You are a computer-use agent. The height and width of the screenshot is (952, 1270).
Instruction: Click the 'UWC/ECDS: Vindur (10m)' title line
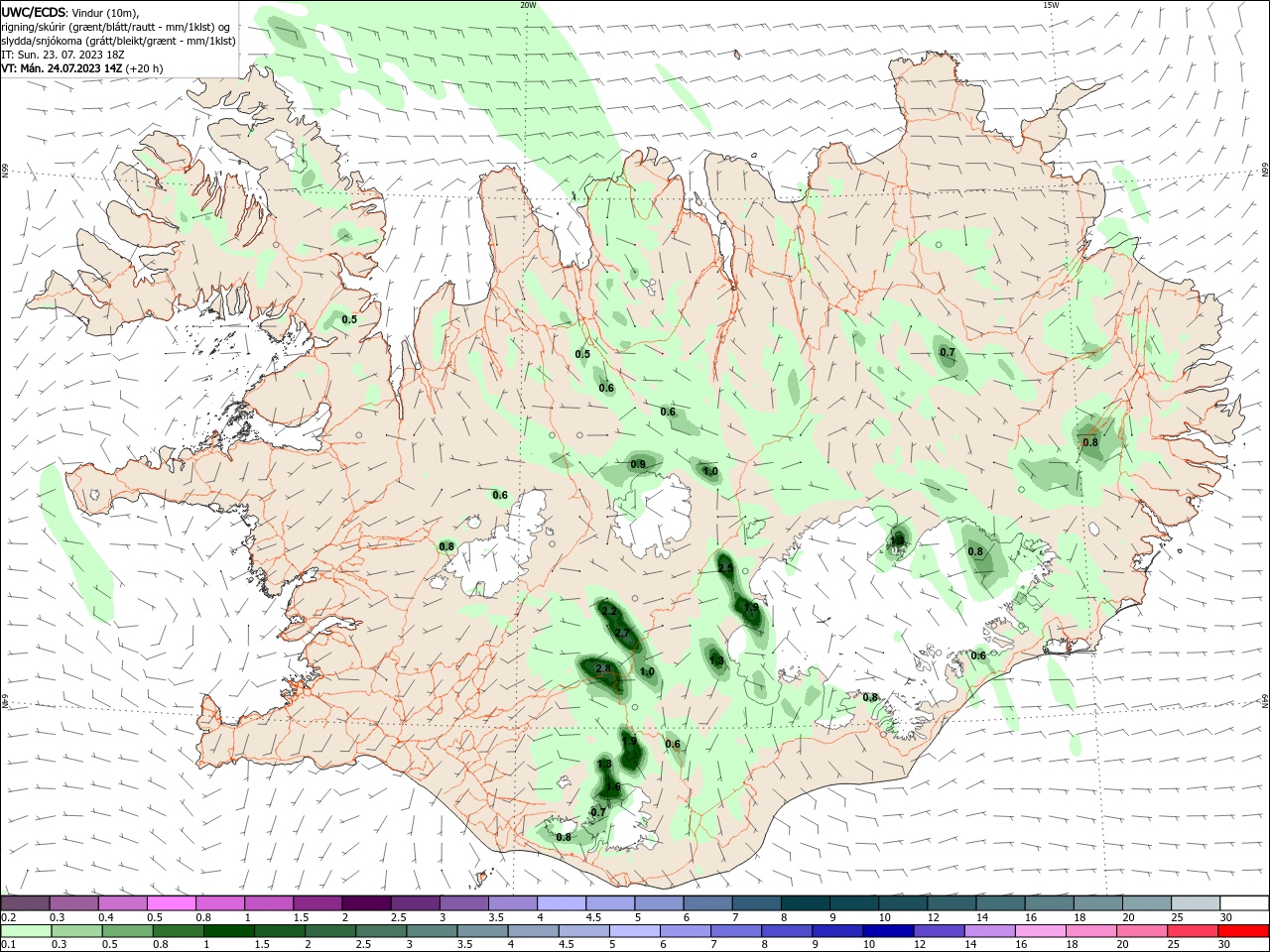point(70,12)
